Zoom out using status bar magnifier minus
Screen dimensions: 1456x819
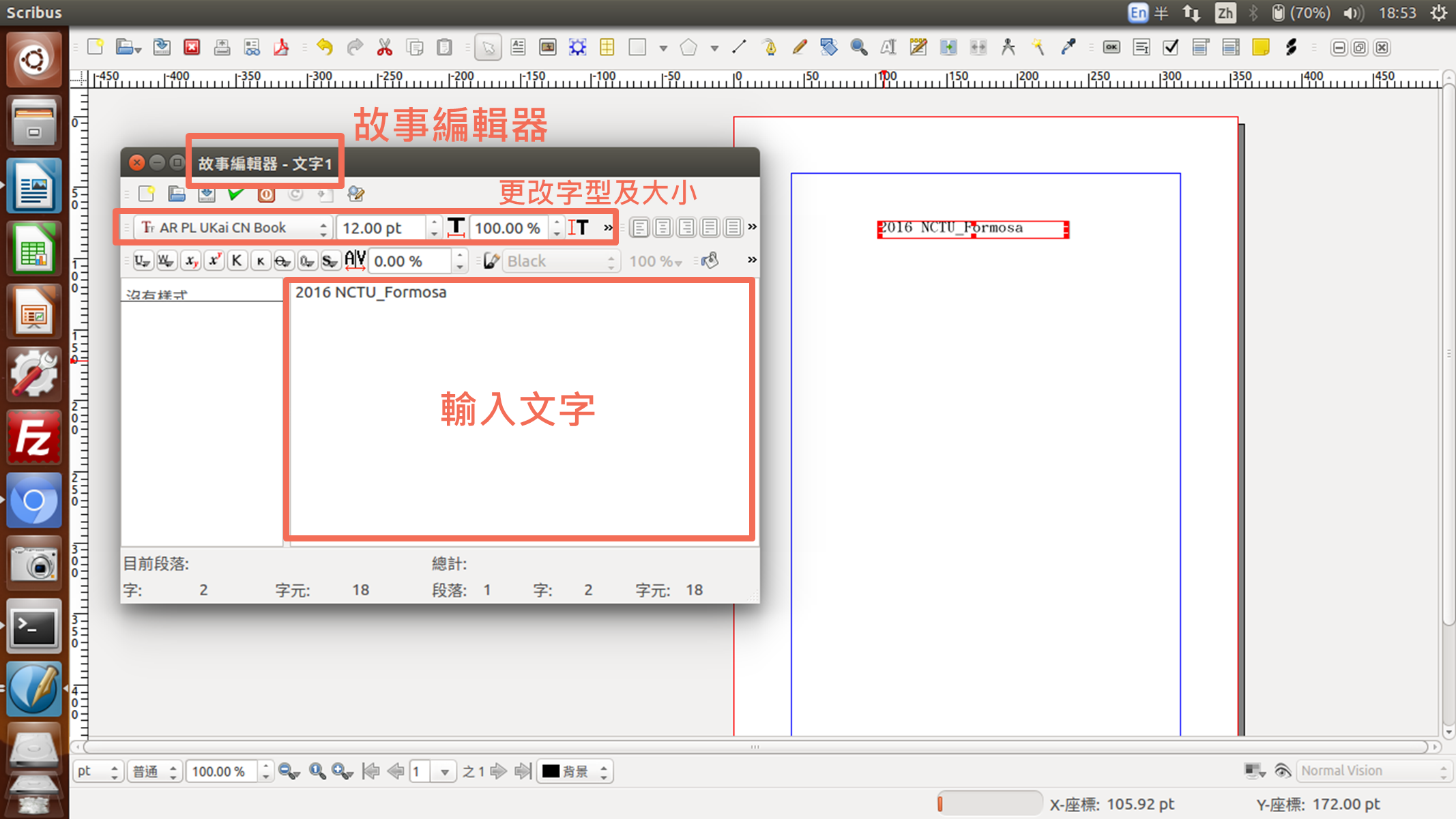click(x=289, y=771)
